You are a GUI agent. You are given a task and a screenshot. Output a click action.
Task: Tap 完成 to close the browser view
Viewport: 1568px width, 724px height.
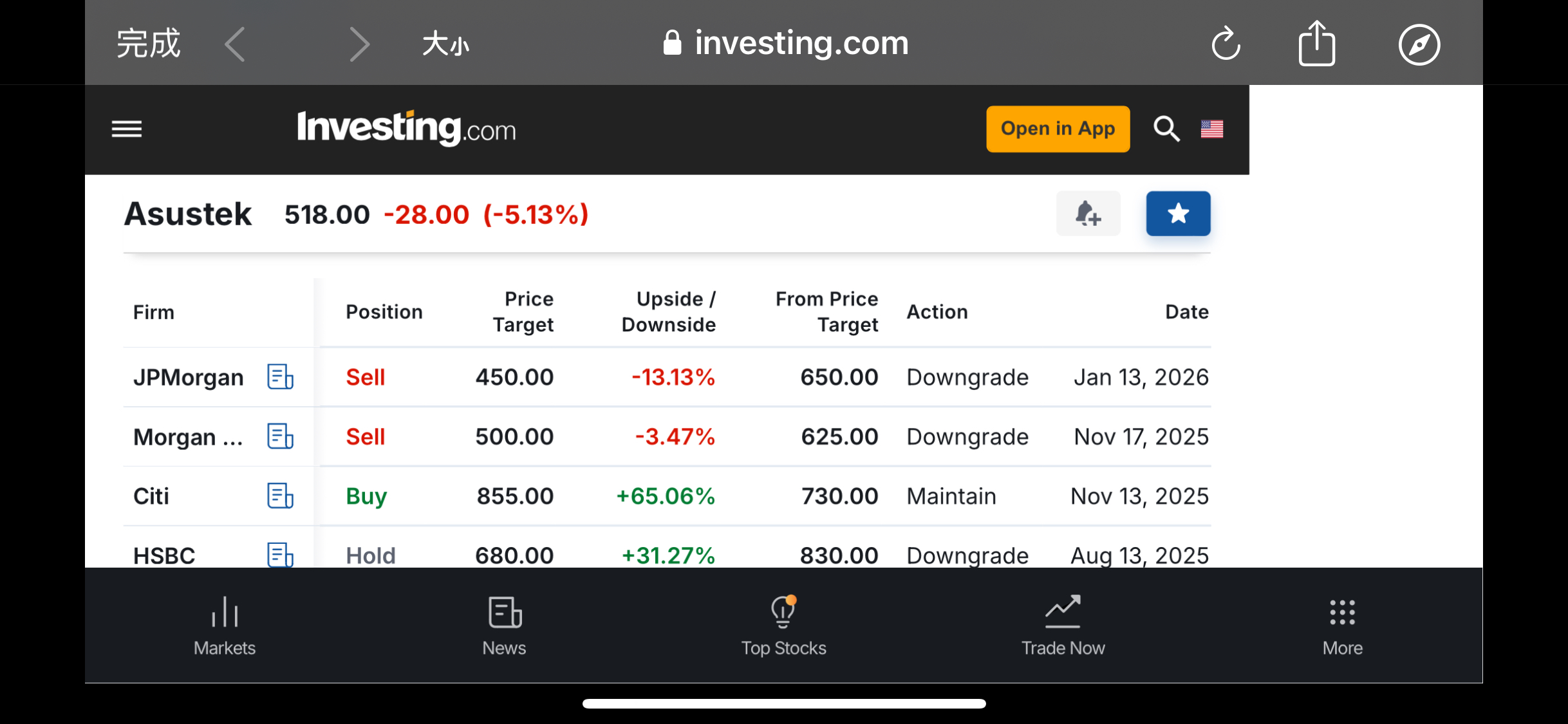(x=148, y=44)
